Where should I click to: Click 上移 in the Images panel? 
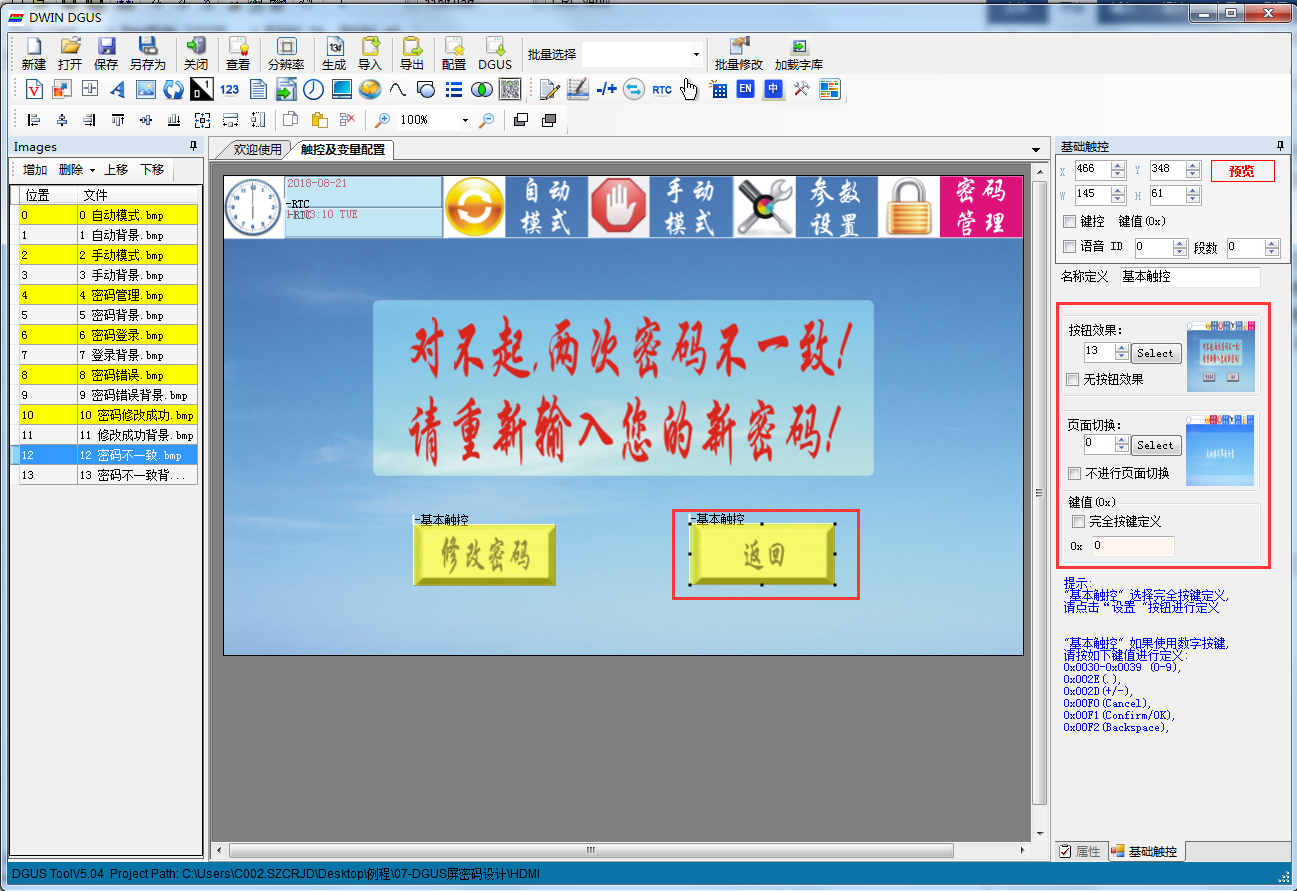tap(116, 170)
